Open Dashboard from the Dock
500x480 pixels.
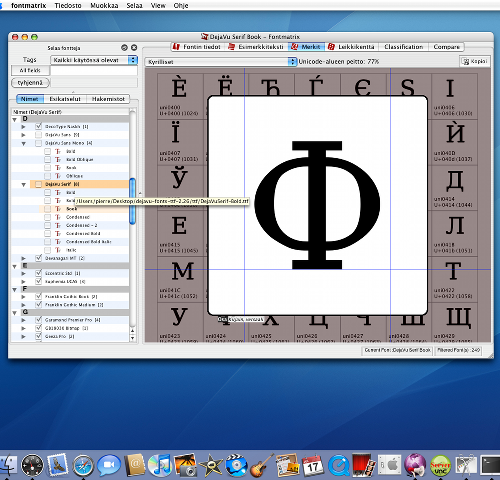pos(32,465)
